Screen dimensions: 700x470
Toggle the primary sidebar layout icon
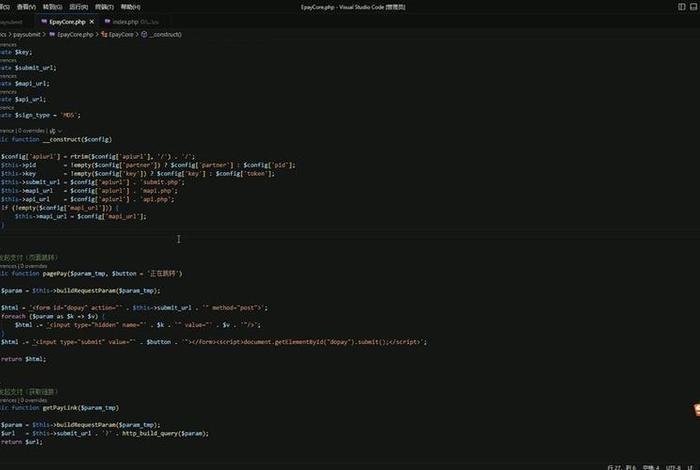coord(682,7)
